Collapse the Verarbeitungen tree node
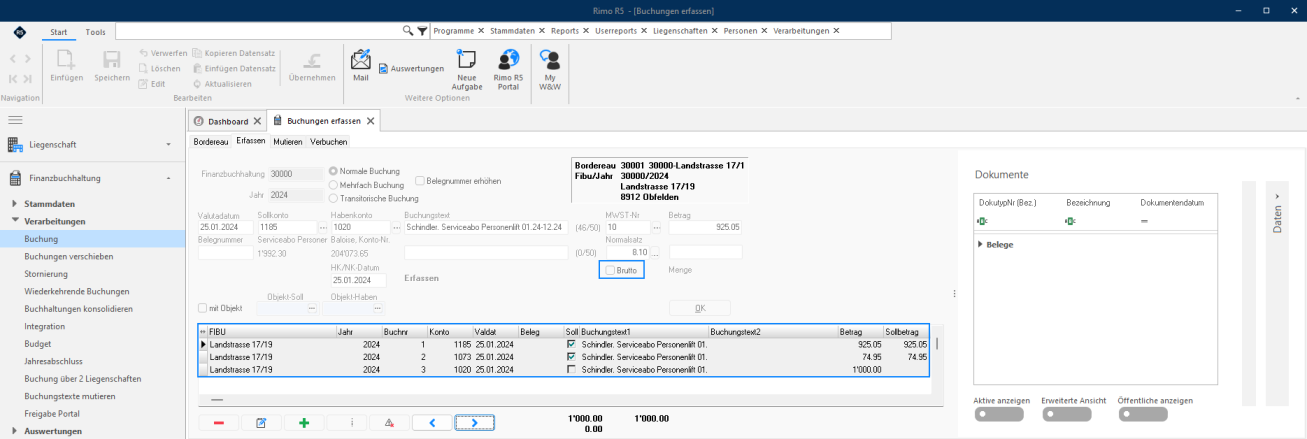This screenshot has height=439, width=1307. 16,221
